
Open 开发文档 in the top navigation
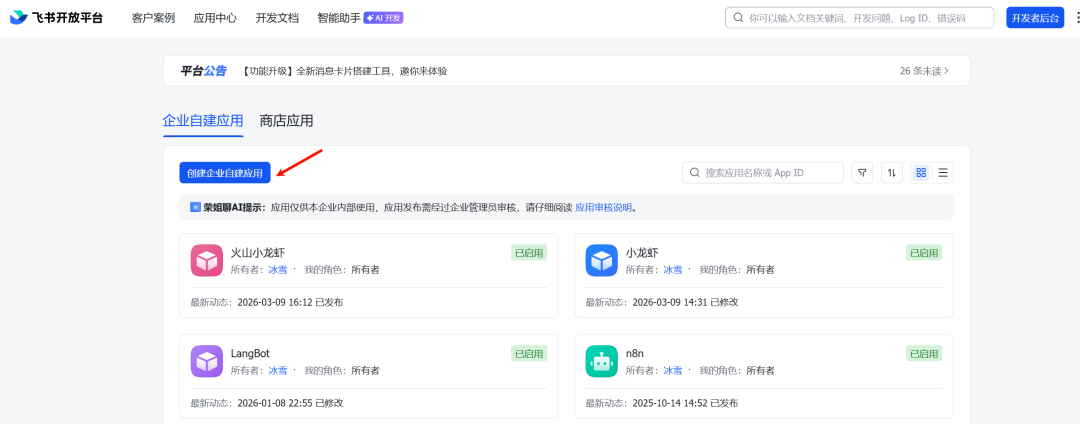click(x=277, y=18)
